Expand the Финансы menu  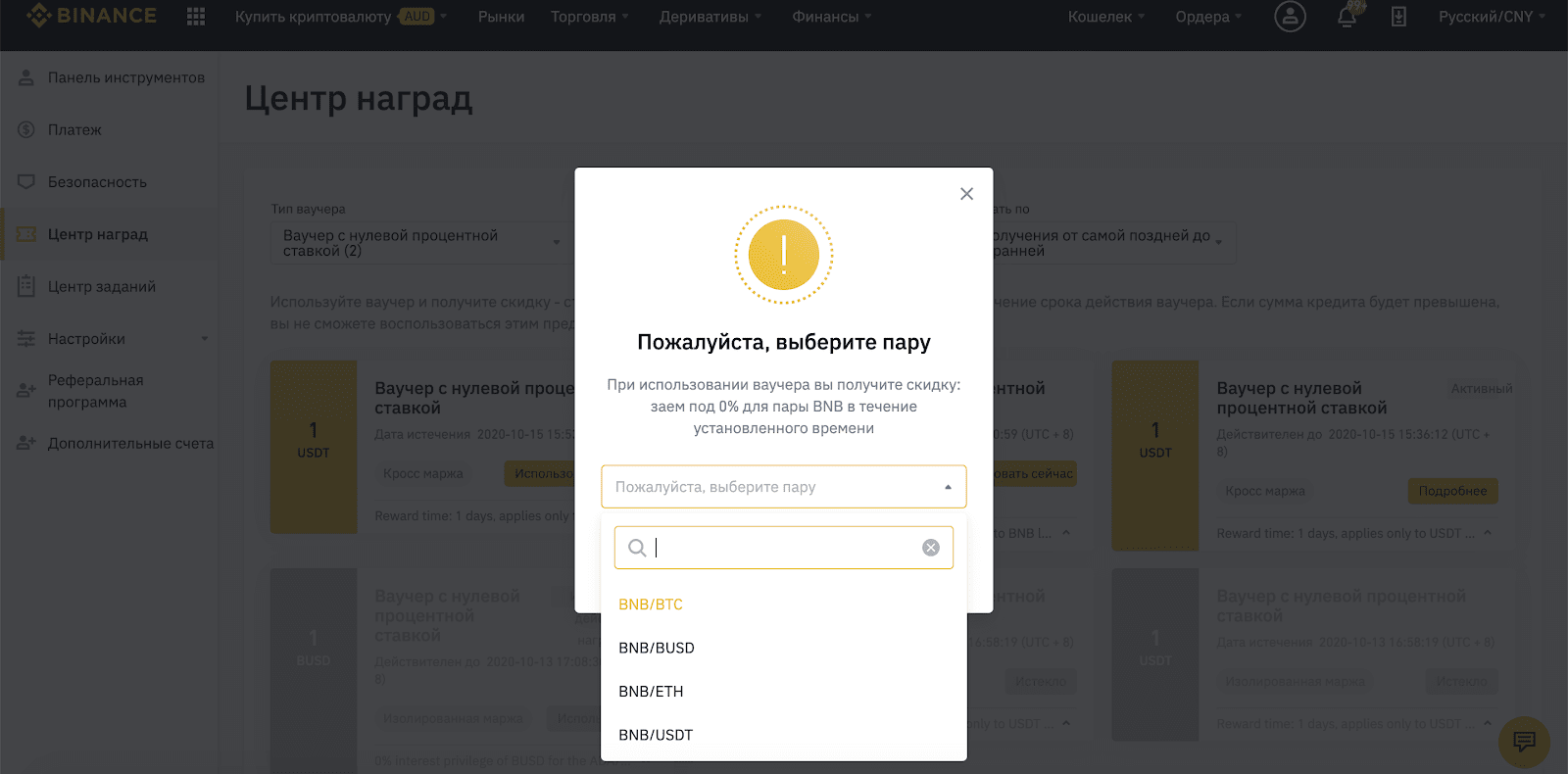click(832, 17)
